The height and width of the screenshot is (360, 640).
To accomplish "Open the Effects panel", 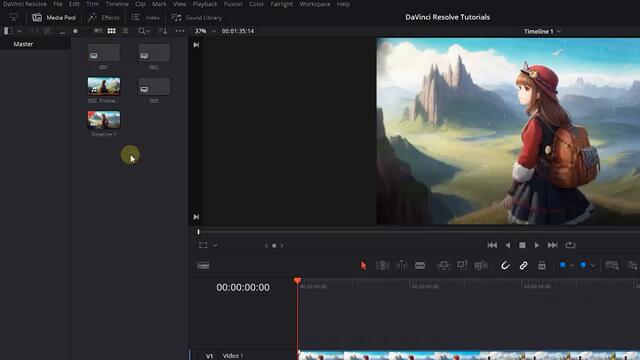I will [x=104, y=18].
